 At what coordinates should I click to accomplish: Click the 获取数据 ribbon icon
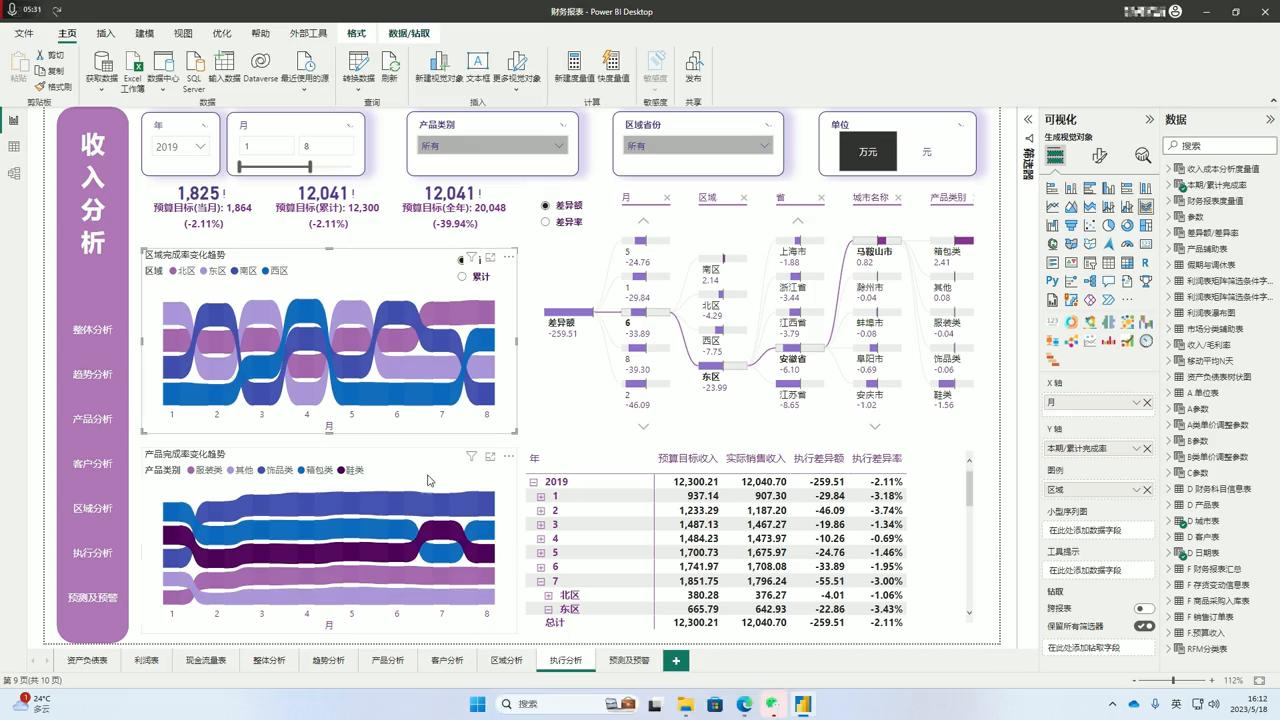pos(101,64)
